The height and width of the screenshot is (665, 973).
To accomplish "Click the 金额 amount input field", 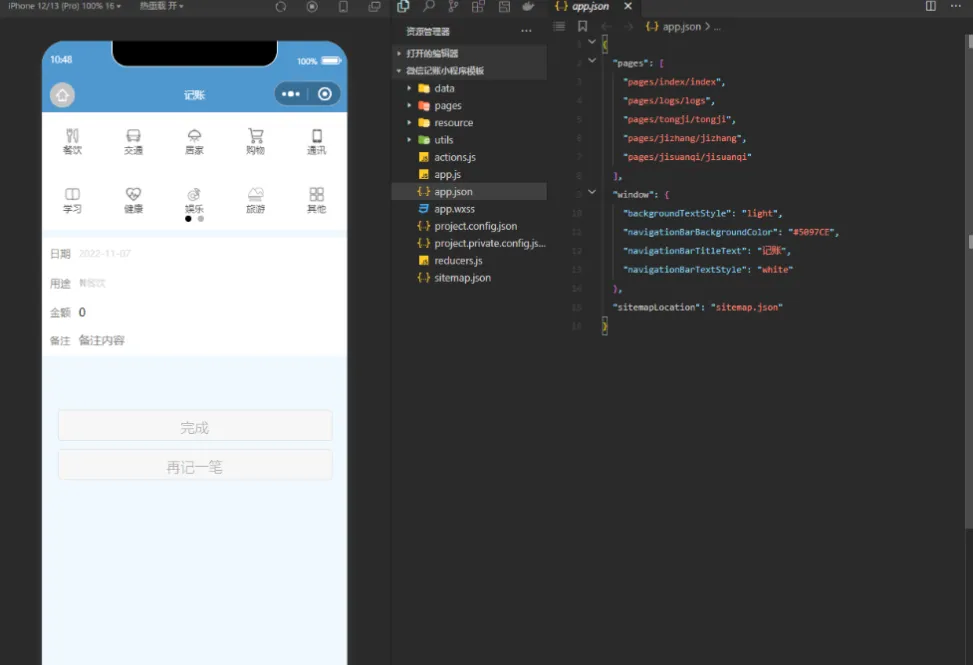I will click(x=200, y=313).
